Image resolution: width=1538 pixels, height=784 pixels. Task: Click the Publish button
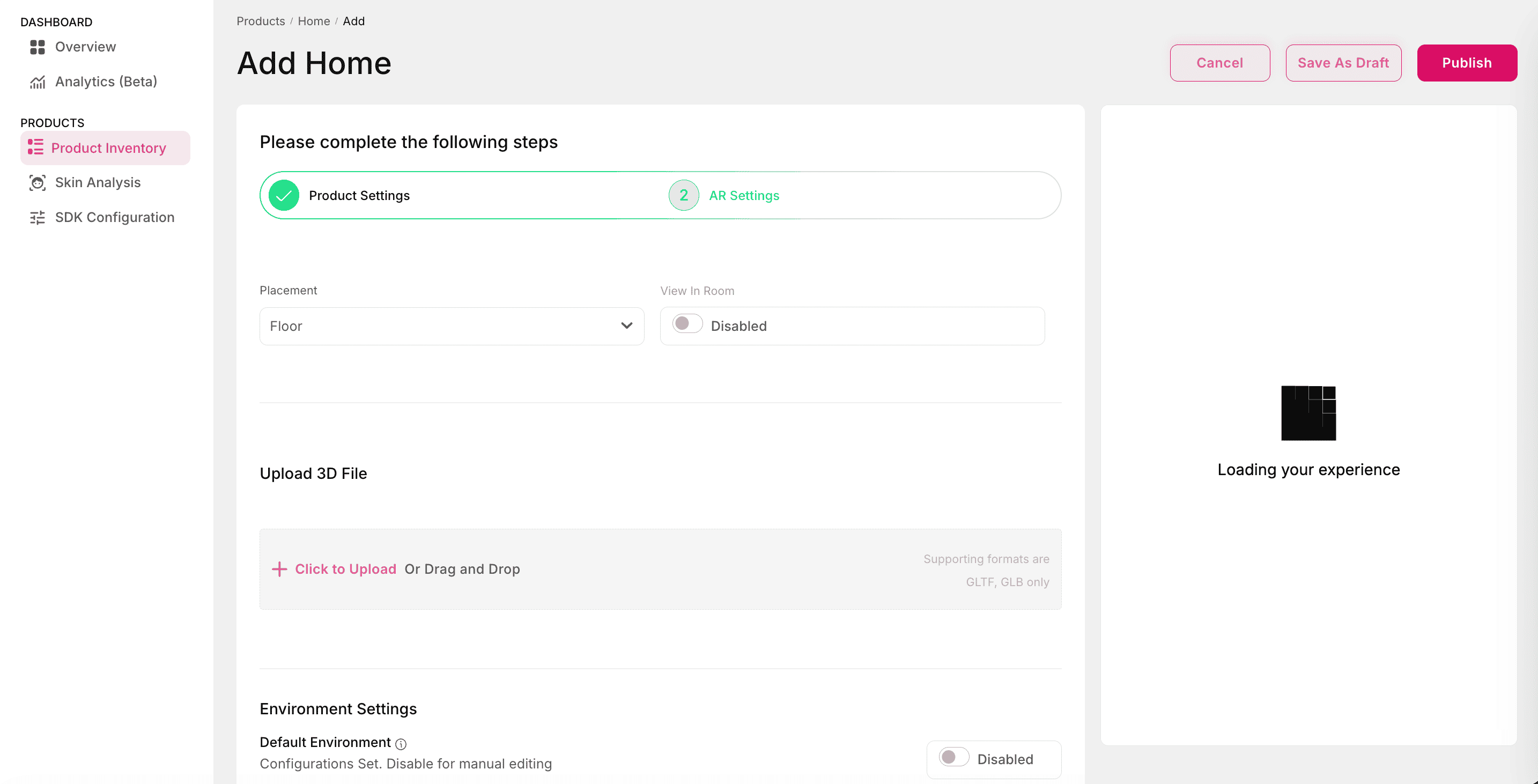coord(1466,63)
